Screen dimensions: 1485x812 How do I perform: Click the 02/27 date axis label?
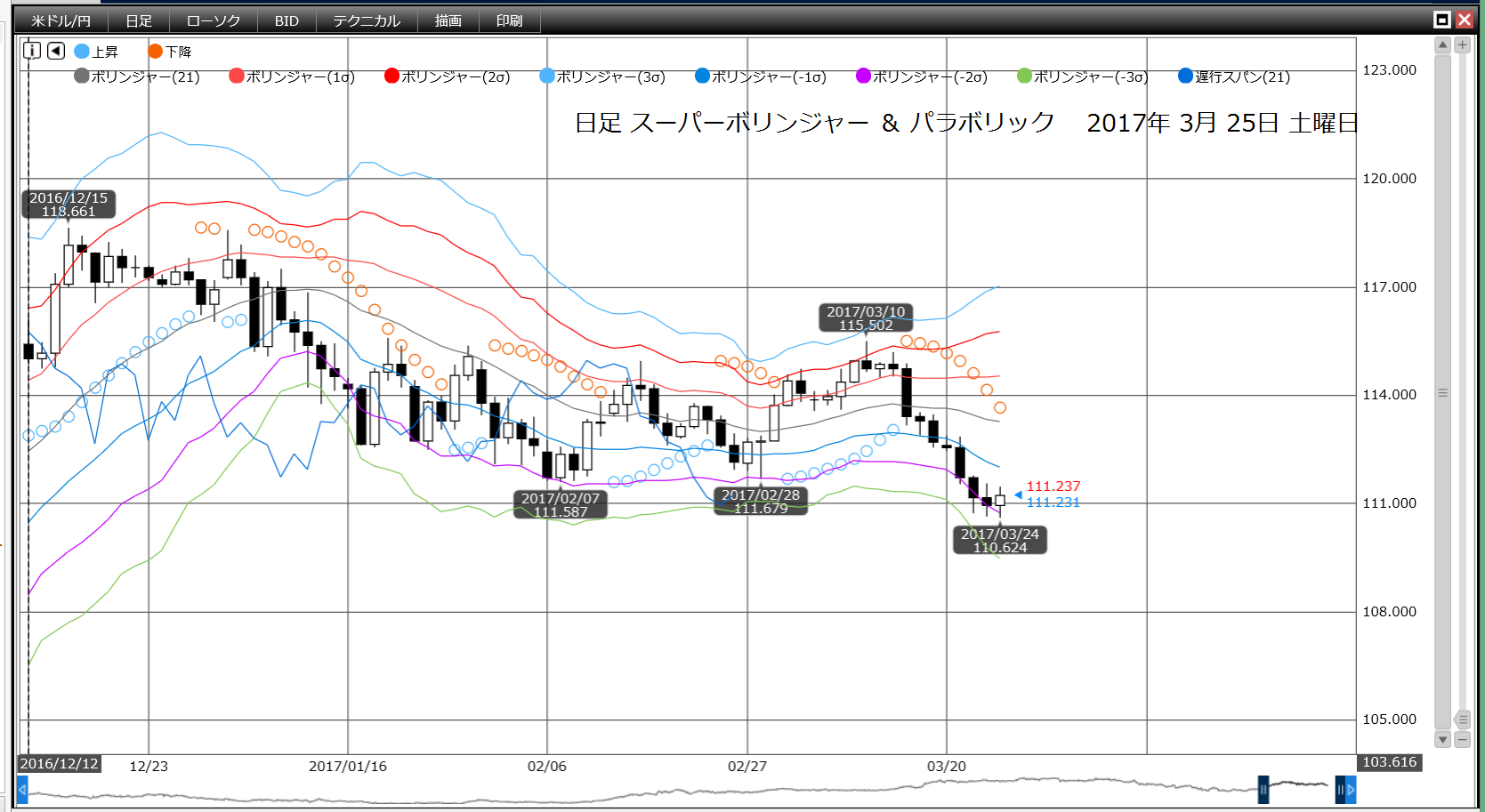pos(747,766)
